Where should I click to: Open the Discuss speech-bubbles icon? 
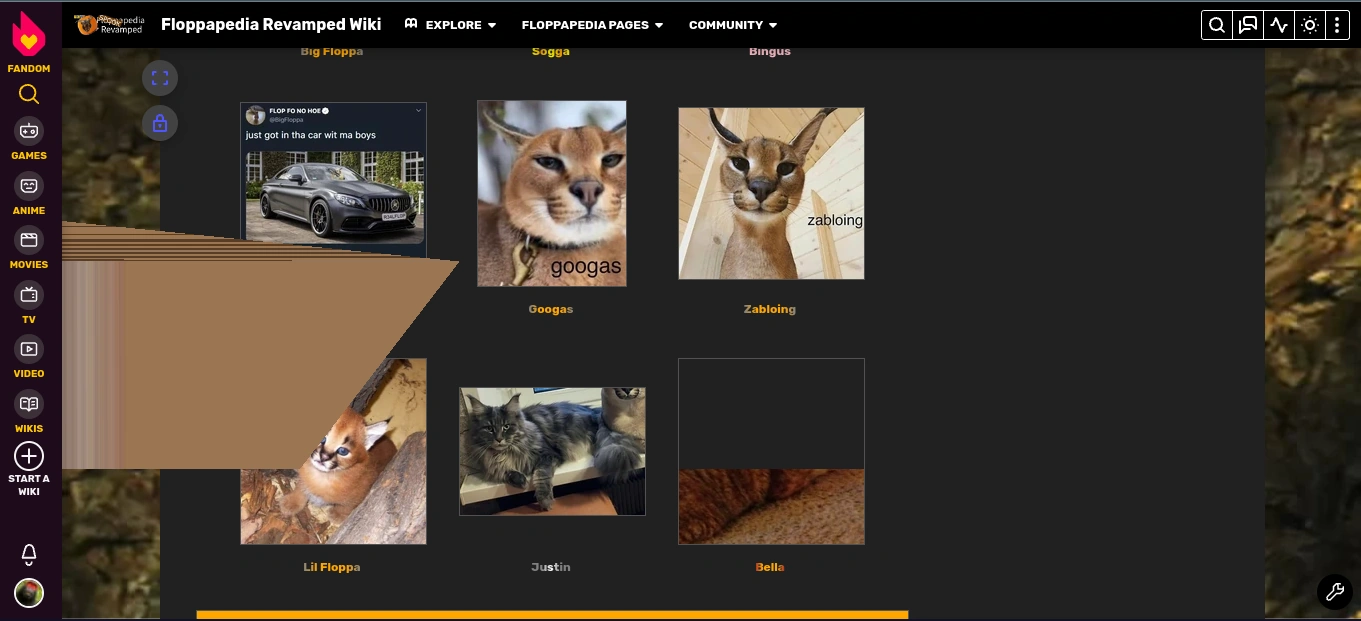(1248, 26)
